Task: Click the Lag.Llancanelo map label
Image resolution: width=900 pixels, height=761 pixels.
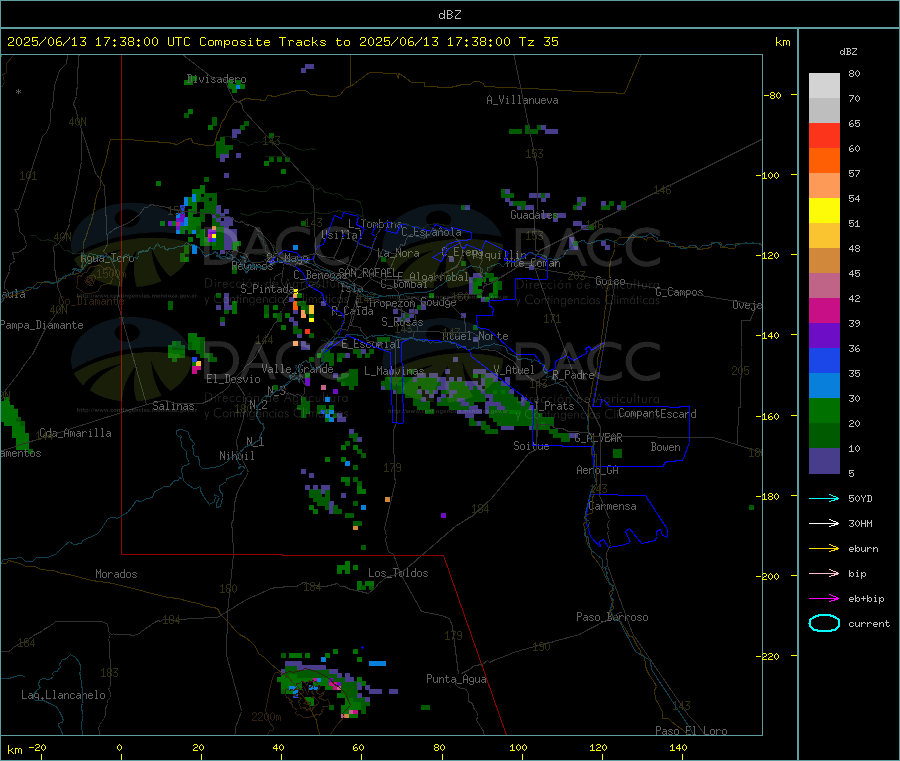Action: coord(63,695)
